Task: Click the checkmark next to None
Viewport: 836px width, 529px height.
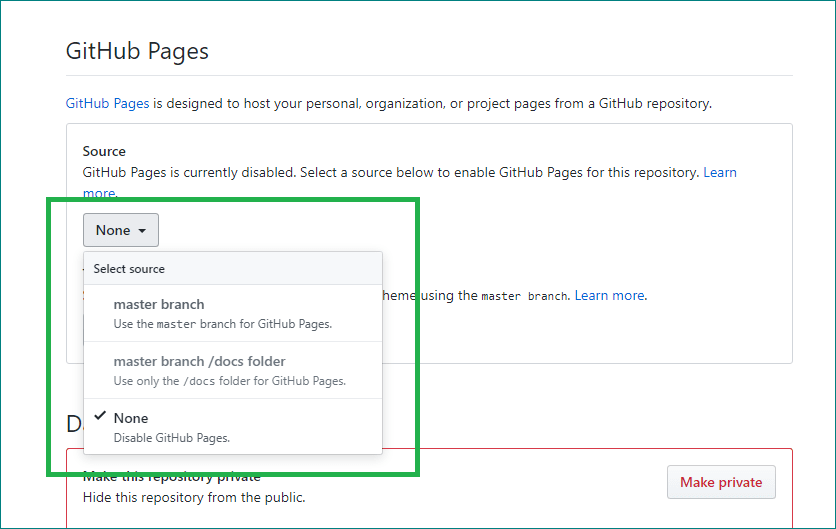Action: pos(100,416)
